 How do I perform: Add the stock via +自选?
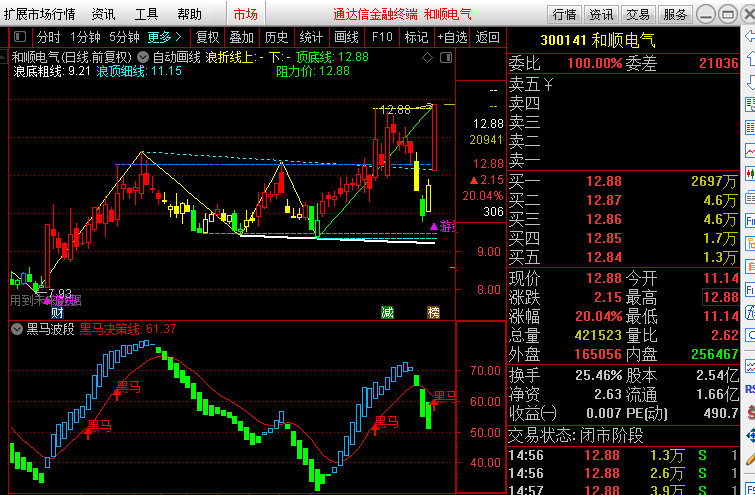tap(452, 37)
